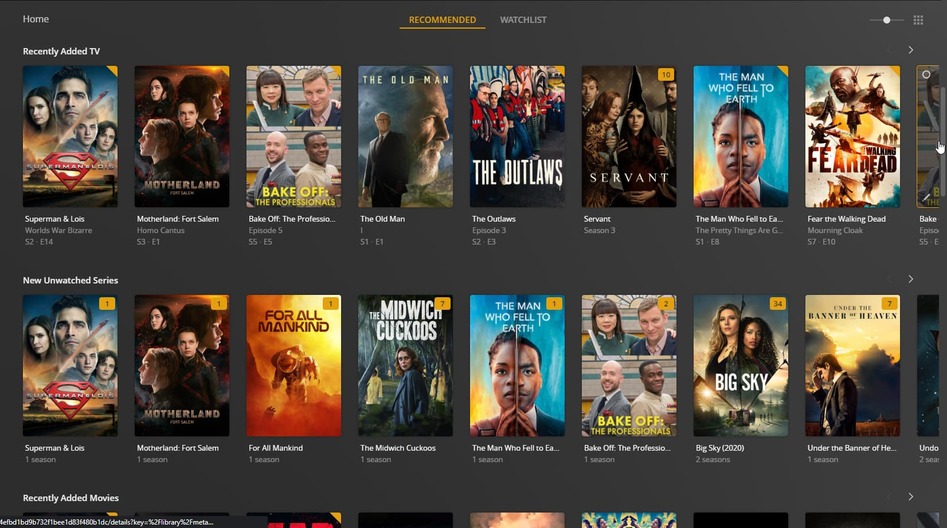Image resolution: width=947 pixels, height=528 pixels.
Task: Switch to the Watchlist tab
Action: point(523,20)
